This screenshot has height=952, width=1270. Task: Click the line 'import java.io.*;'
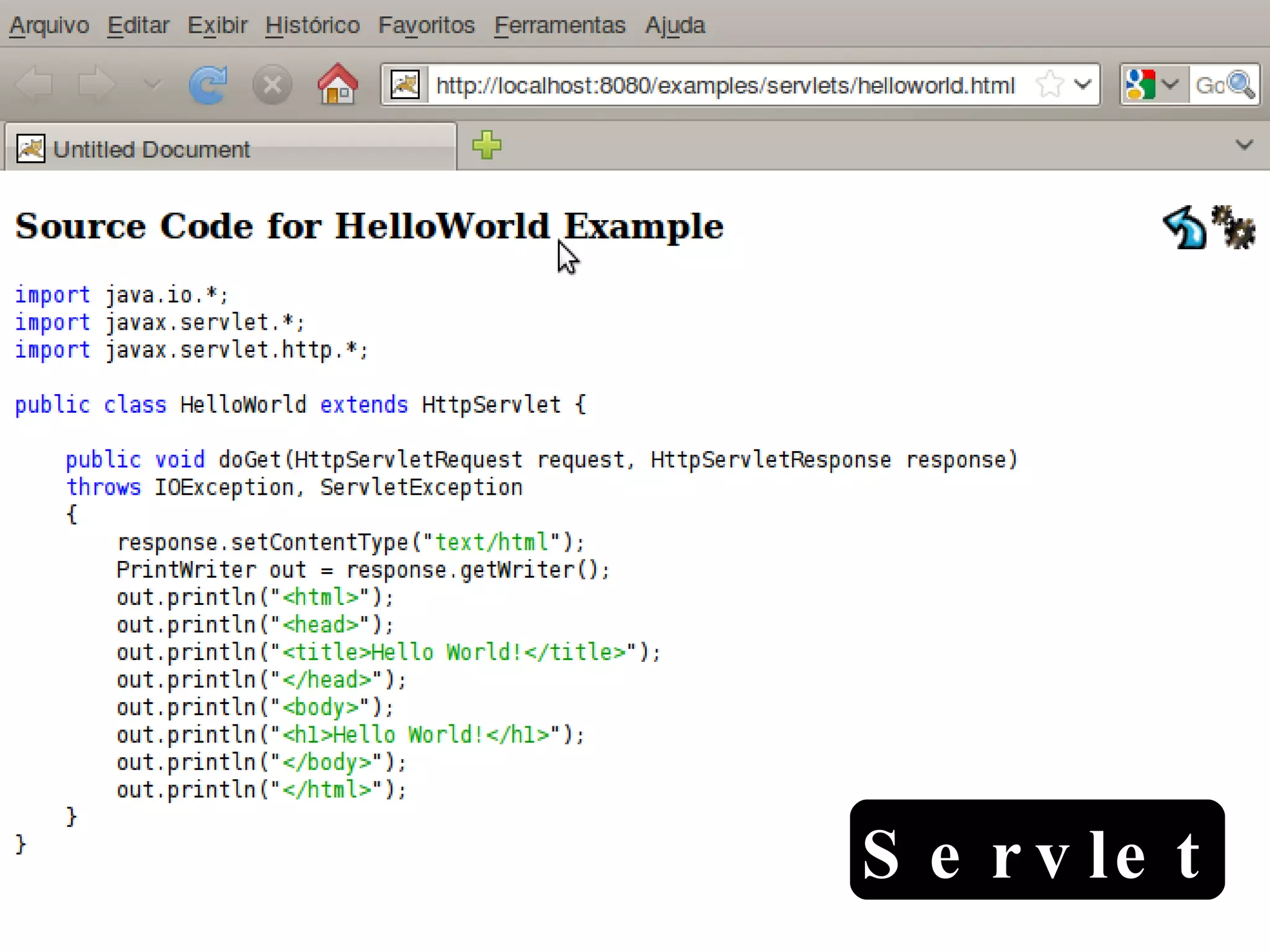[122, 294]
